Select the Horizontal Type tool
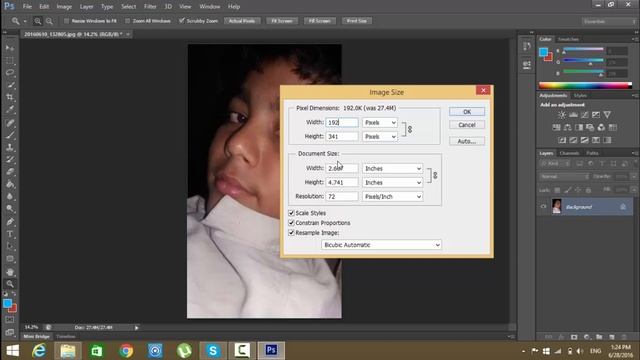The height and width of the screenshot is (360, 640). tap(10, 234)
